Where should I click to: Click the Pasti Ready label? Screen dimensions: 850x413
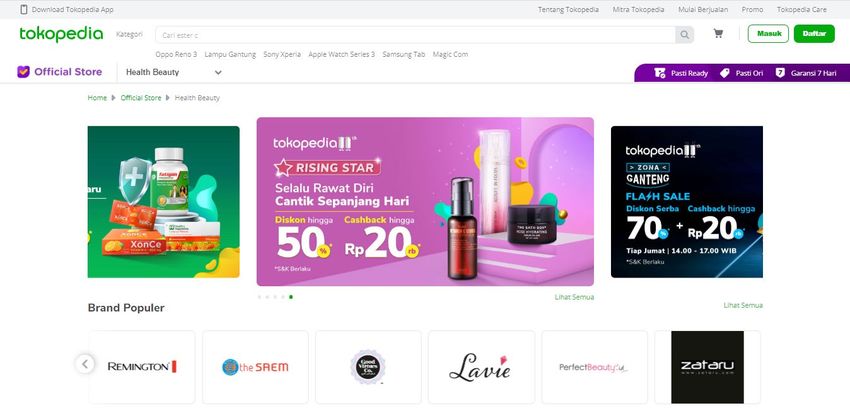tap(690, 73)
